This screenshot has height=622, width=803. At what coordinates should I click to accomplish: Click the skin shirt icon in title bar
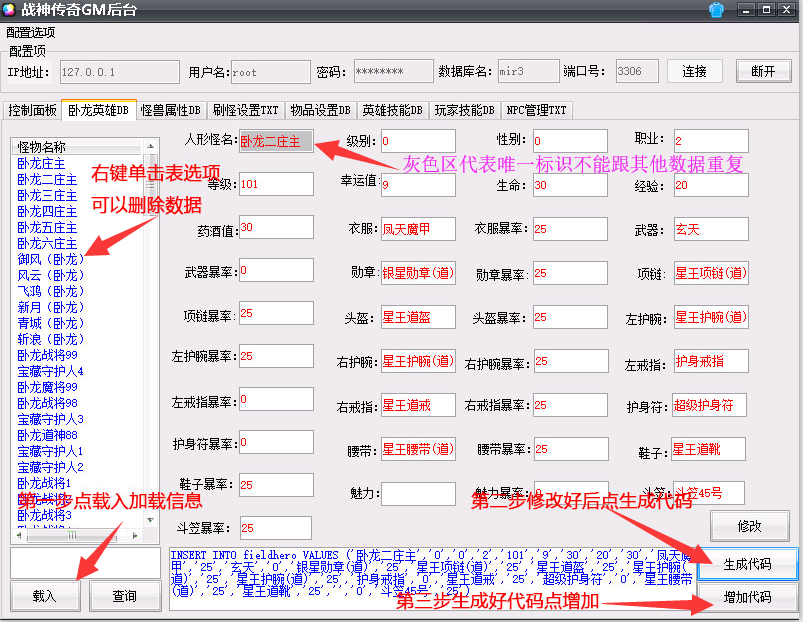pos(716,10)
